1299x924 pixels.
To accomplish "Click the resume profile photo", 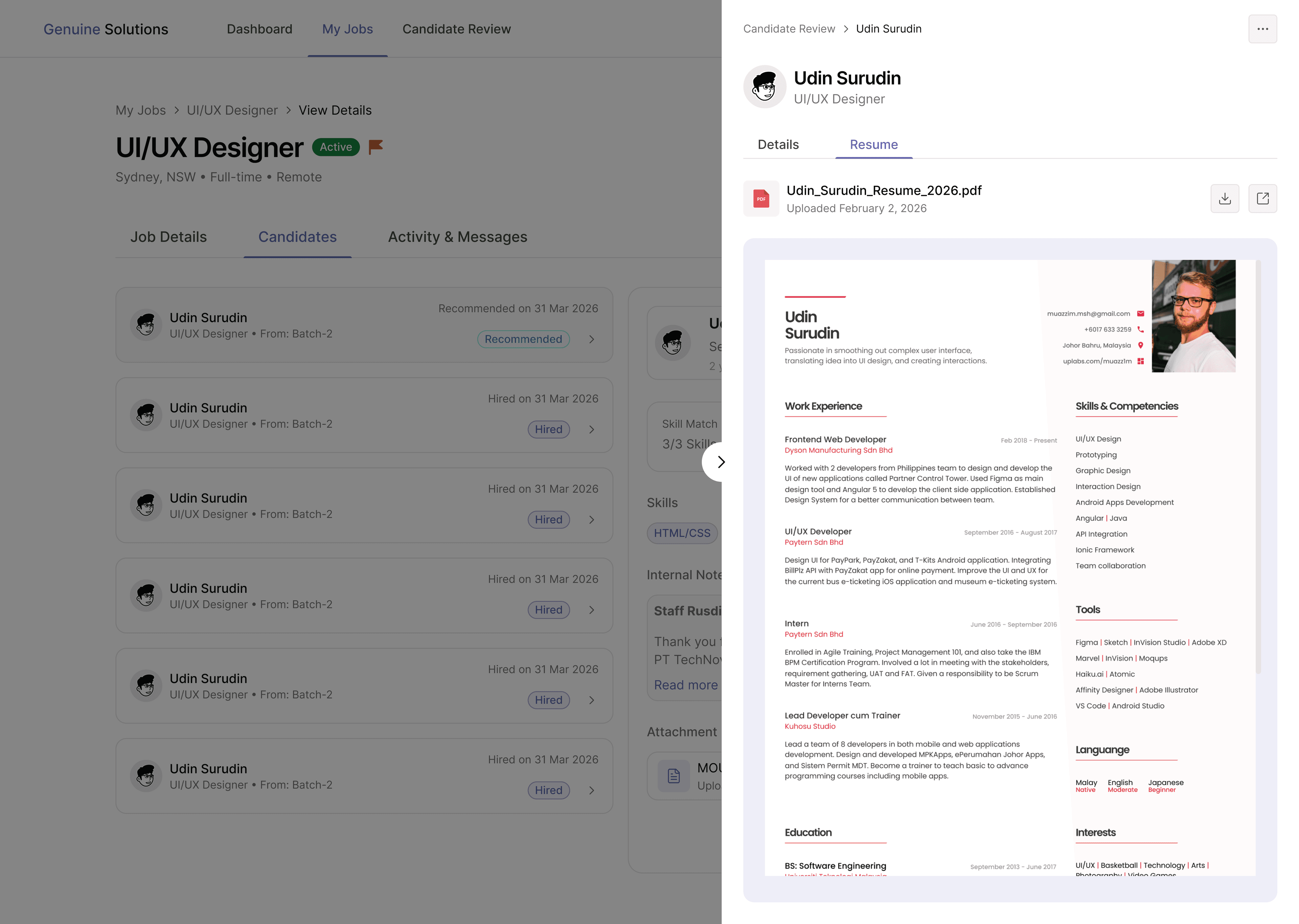I will point(1193,316).
